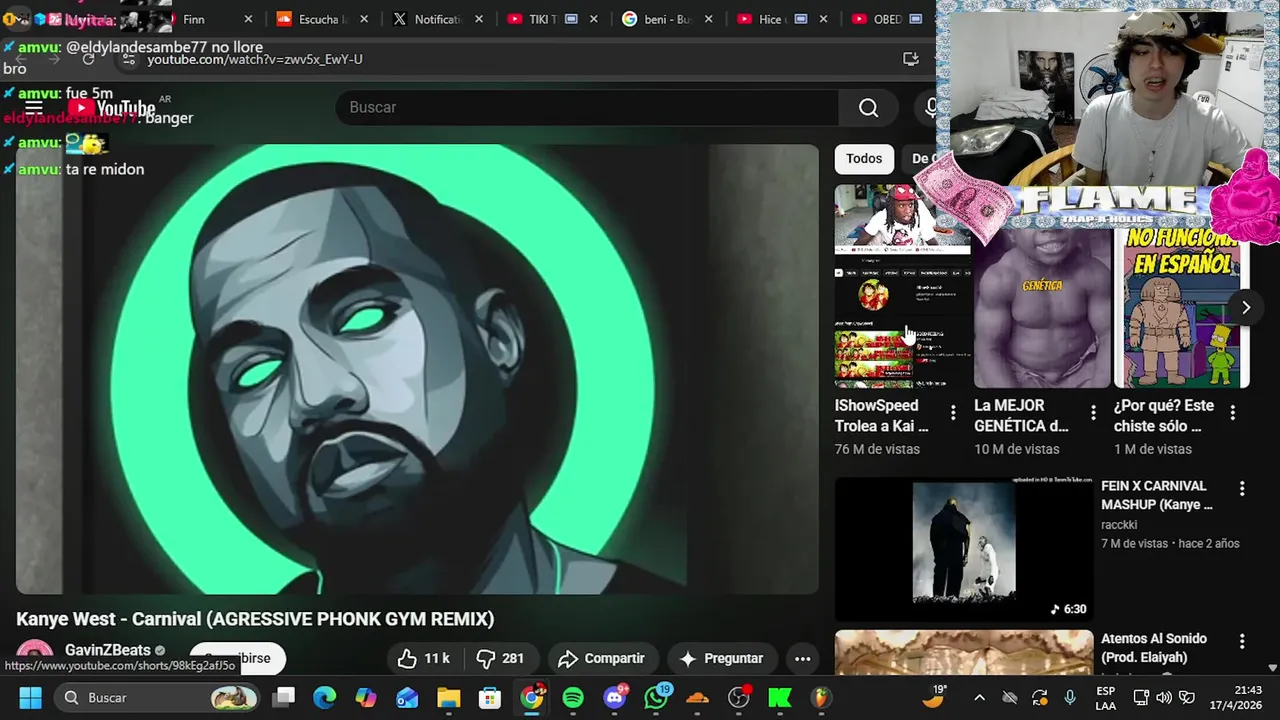Focus the YouTube Buscar search field

pos(588,107)
